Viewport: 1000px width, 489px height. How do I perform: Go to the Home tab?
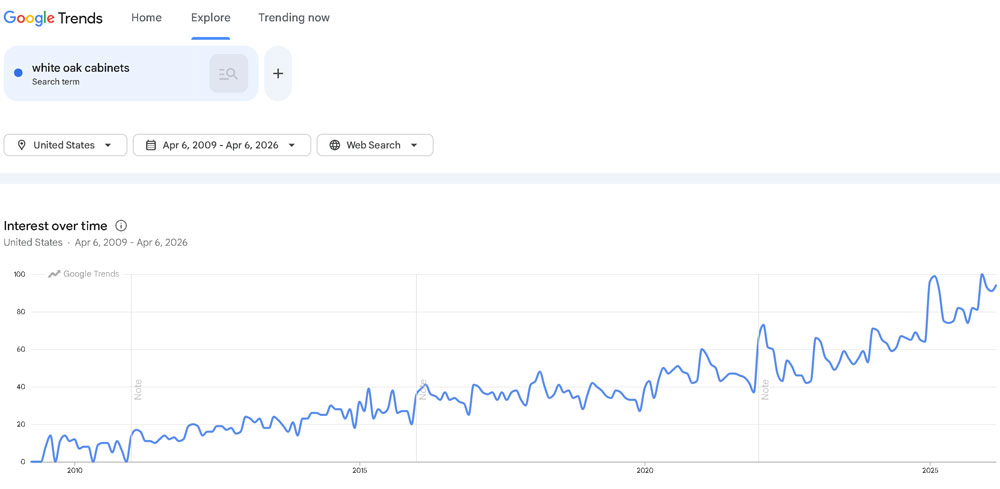[146, 18]
